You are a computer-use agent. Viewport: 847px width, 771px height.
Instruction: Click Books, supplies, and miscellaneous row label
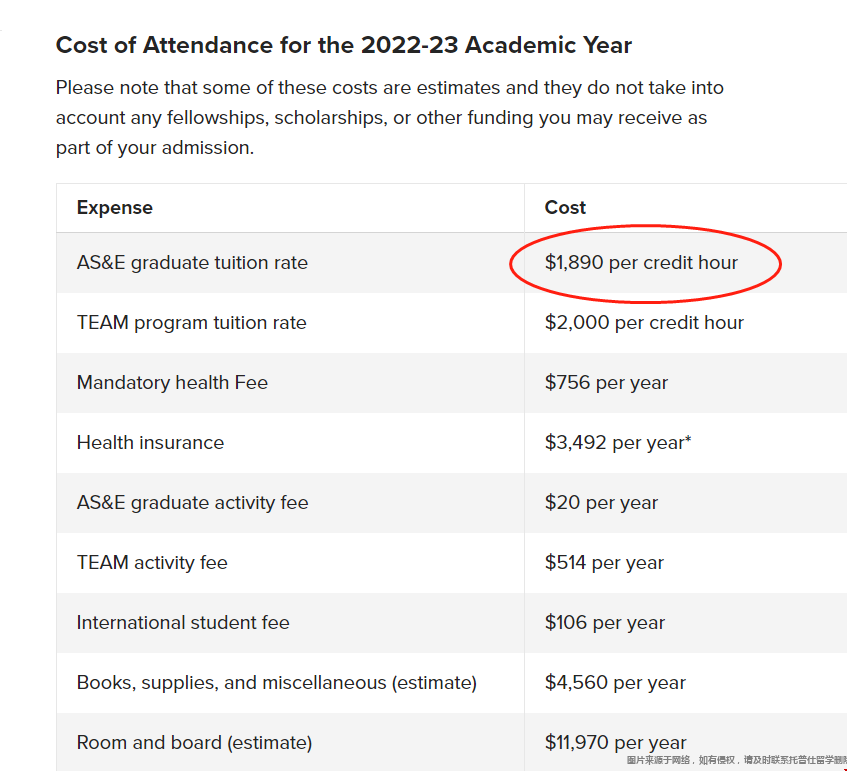click(277, 682)
